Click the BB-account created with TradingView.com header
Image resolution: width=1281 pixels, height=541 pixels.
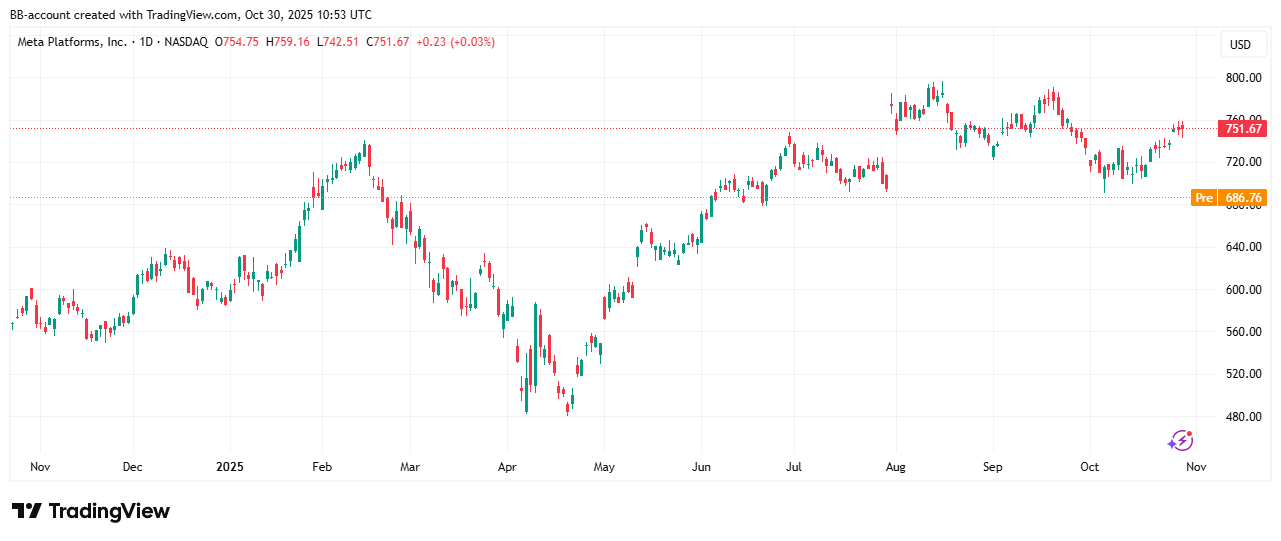[x=190, y=14]
